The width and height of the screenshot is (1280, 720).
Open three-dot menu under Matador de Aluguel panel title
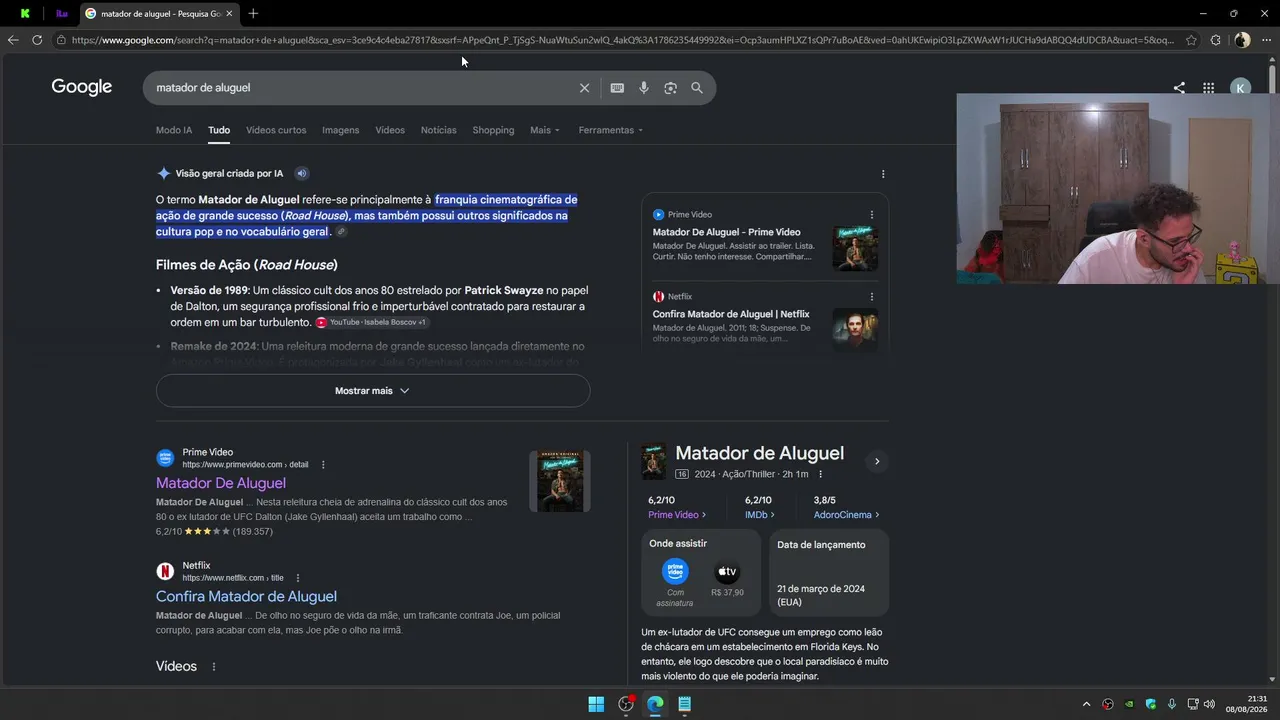821,474
